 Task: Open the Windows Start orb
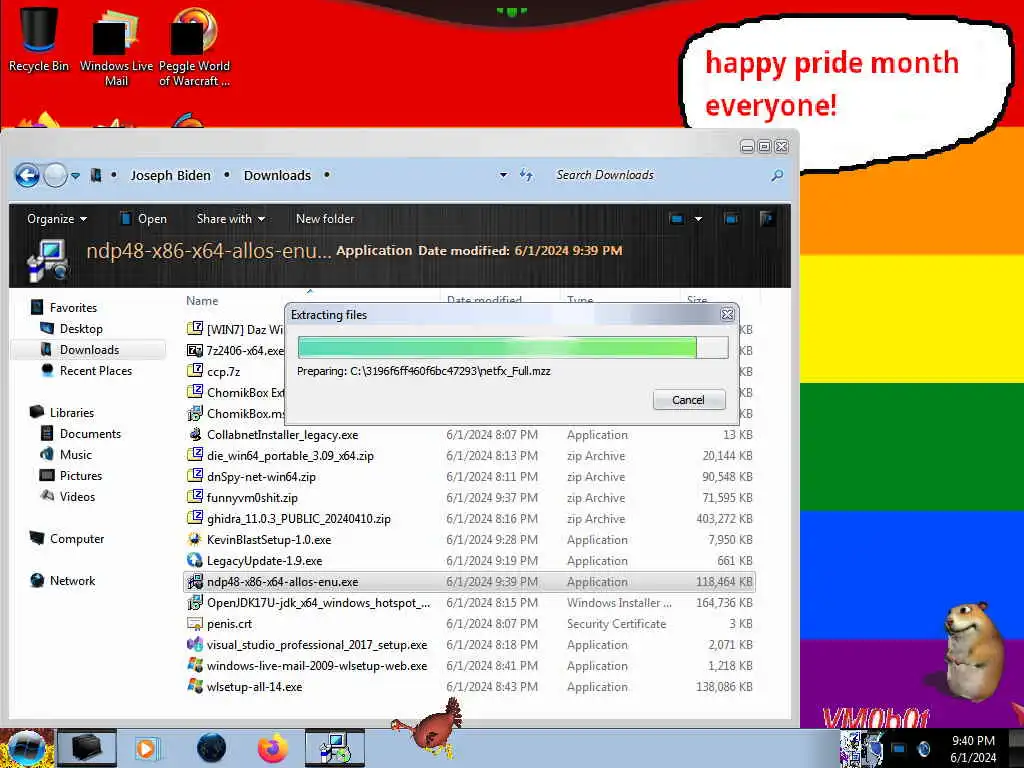[x=26, y=748]
